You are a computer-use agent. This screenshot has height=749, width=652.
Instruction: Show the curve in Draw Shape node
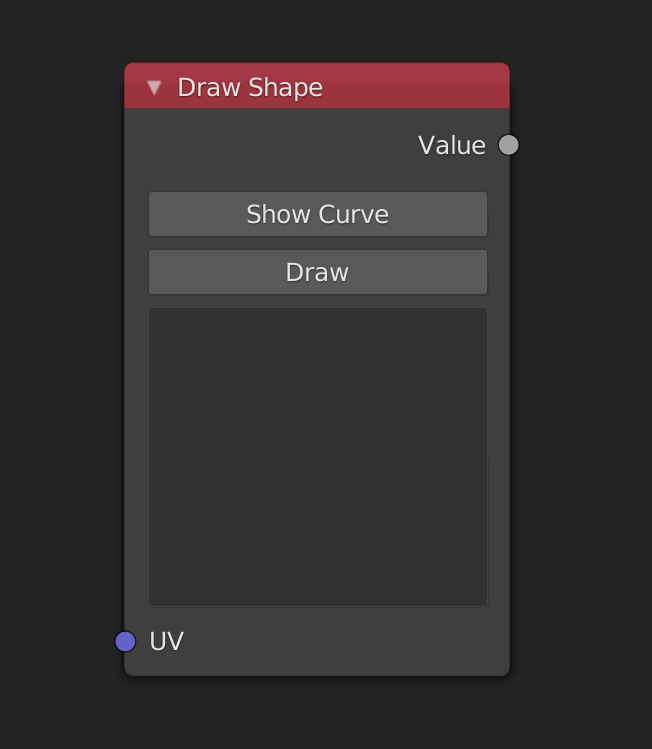(x=318, y=214)
